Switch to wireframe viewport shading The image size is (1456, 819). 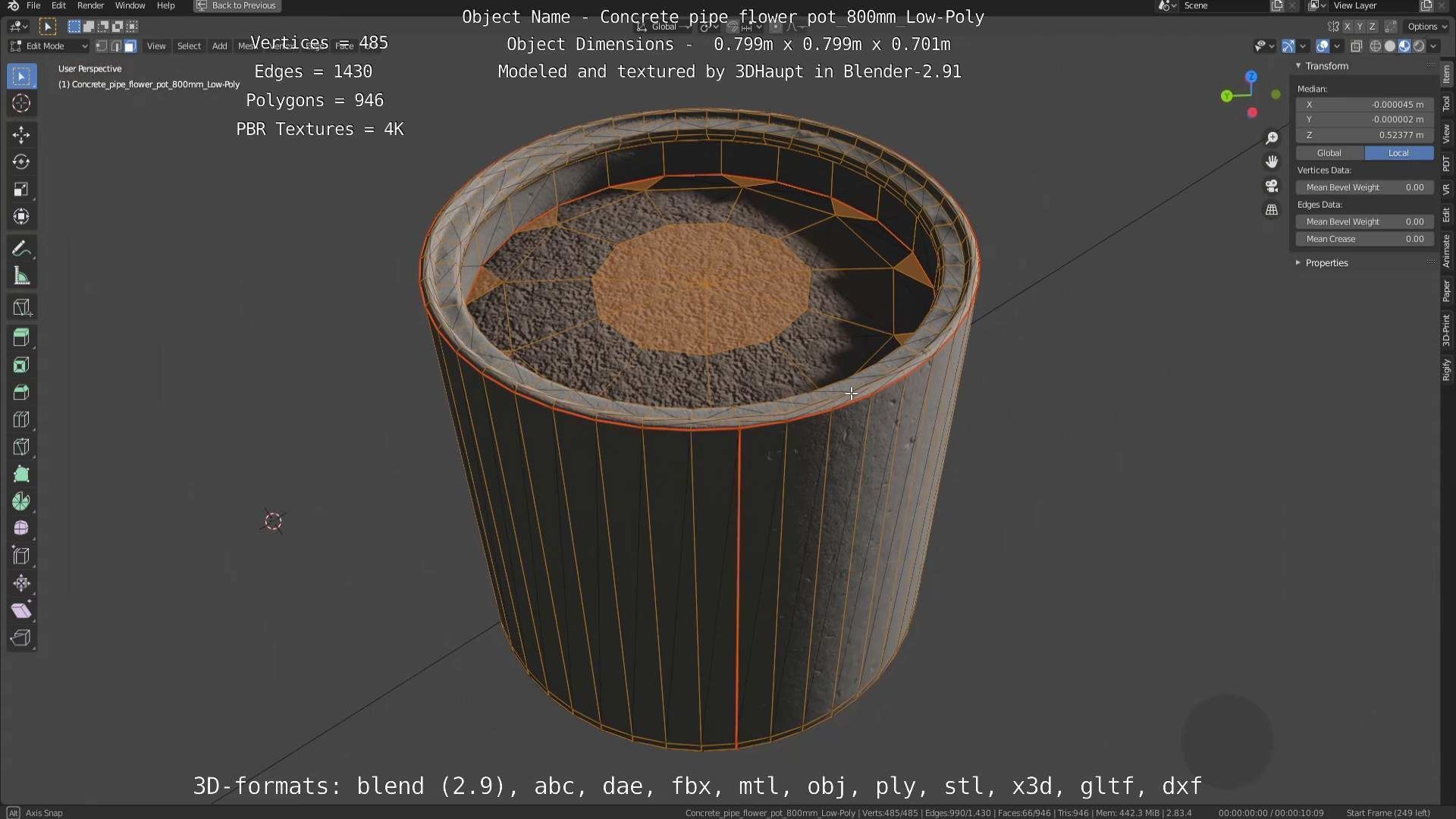[1376, 46]
